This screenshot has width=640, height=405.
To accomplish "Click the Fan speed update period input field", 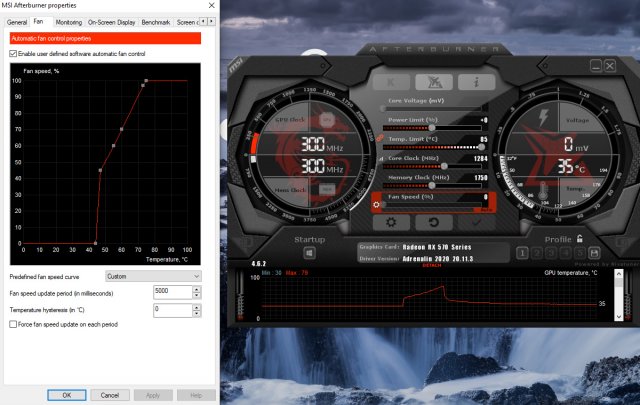I will (x=173, y=292).
